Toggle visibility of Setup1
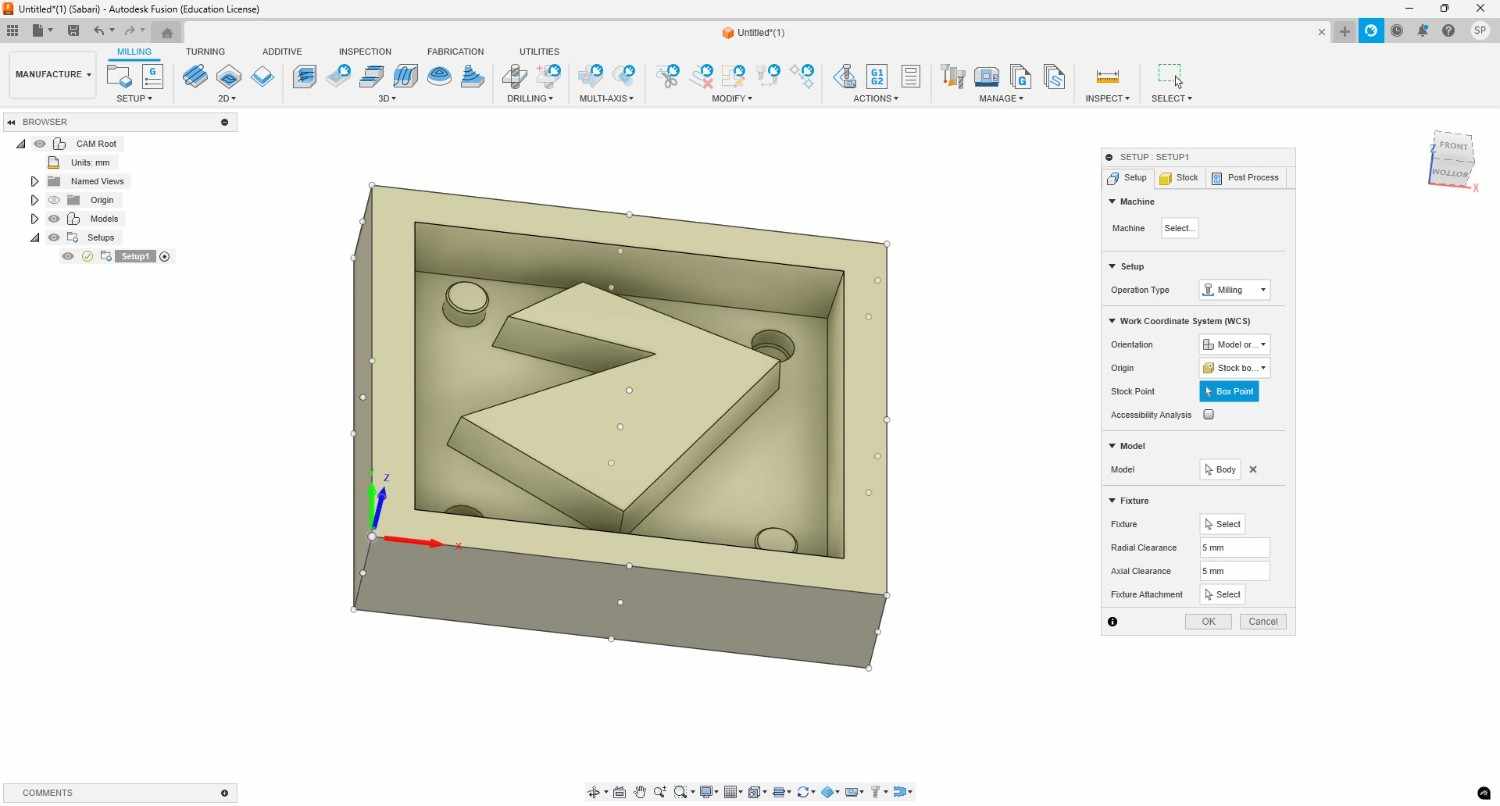 (x=68, y=257)
